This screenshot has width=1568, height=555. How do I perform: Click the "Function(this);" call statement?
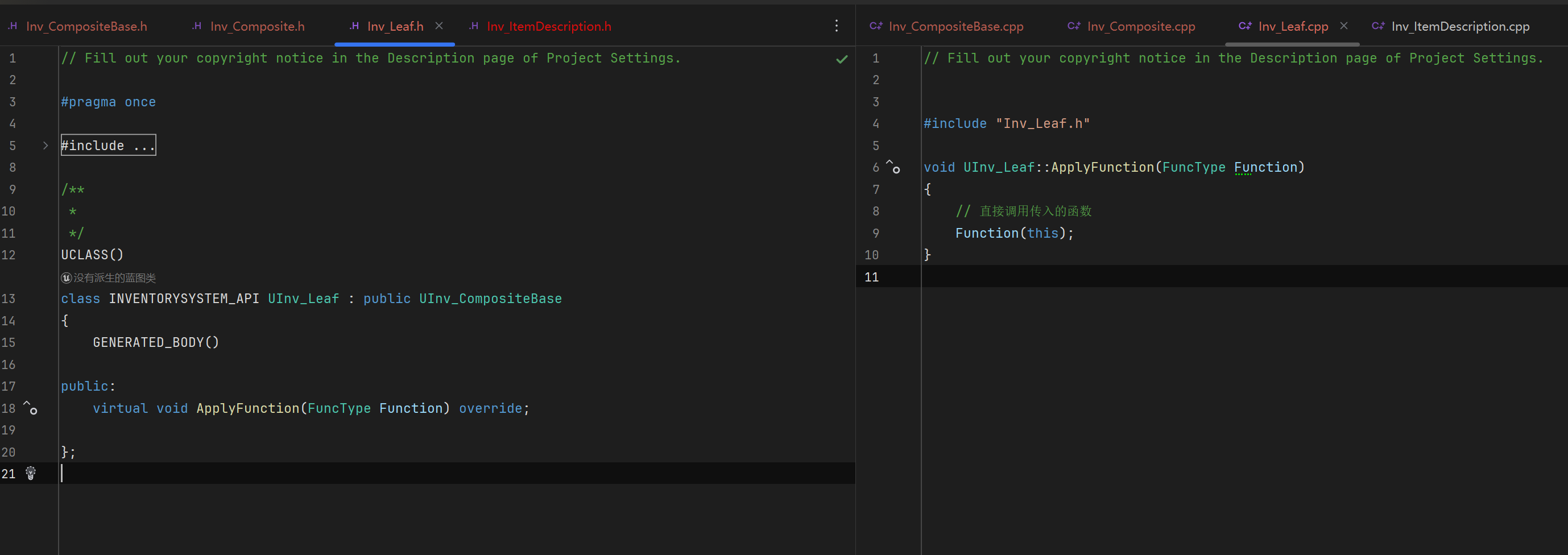click(1015, 233)
